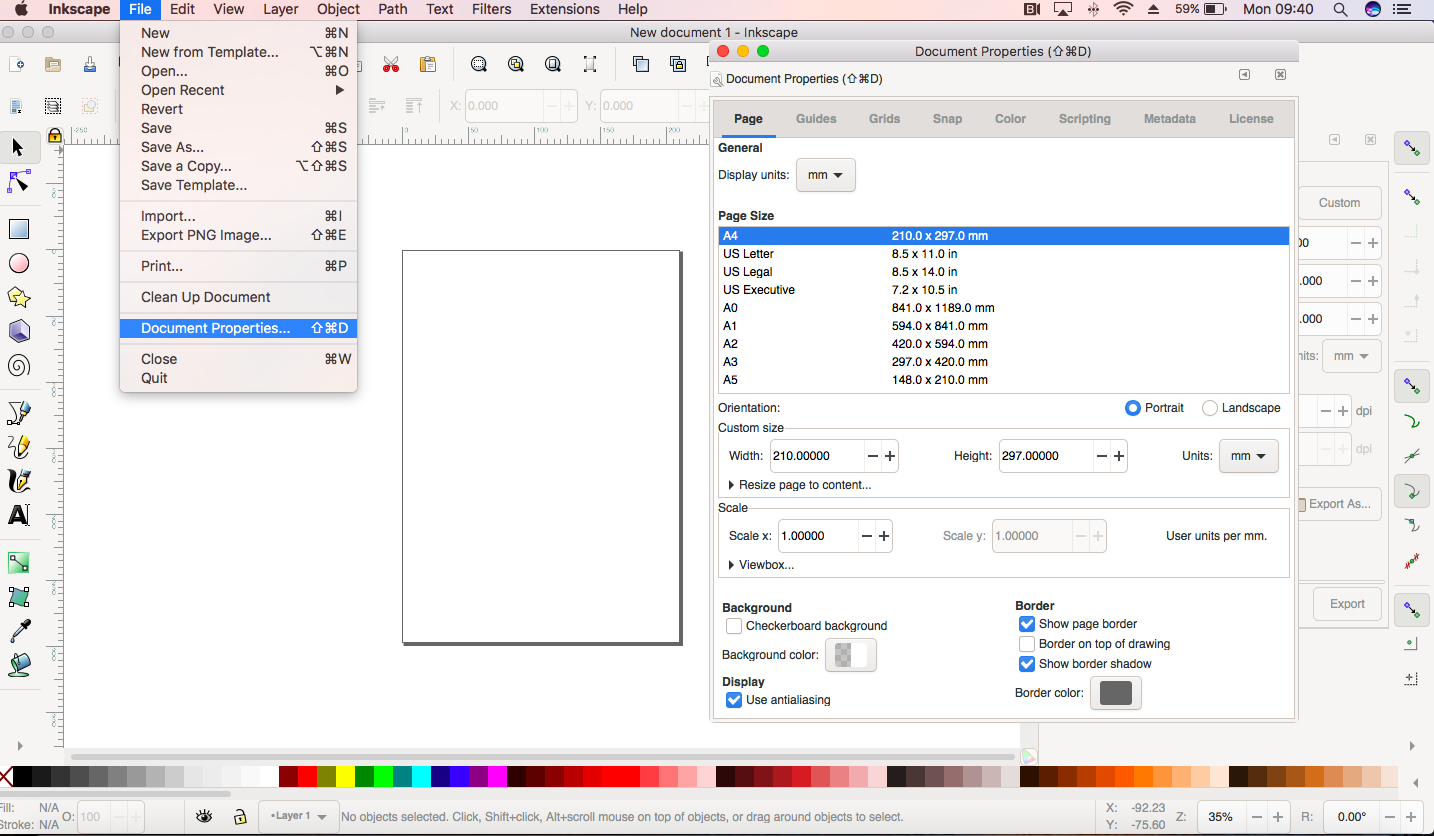Select Landscape orientation radio button
This screenshot has height=836, width=1434.
coord(1210,408)
